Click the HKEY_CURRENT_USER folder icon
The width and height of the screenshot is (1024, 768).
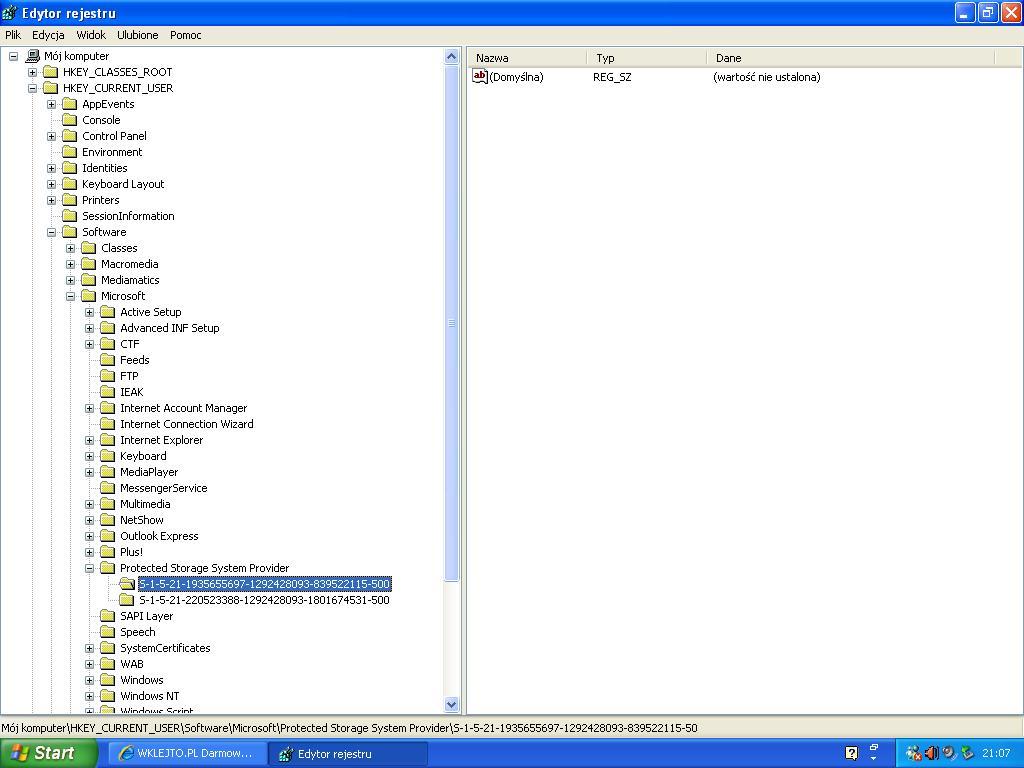(x=50, y=88)
